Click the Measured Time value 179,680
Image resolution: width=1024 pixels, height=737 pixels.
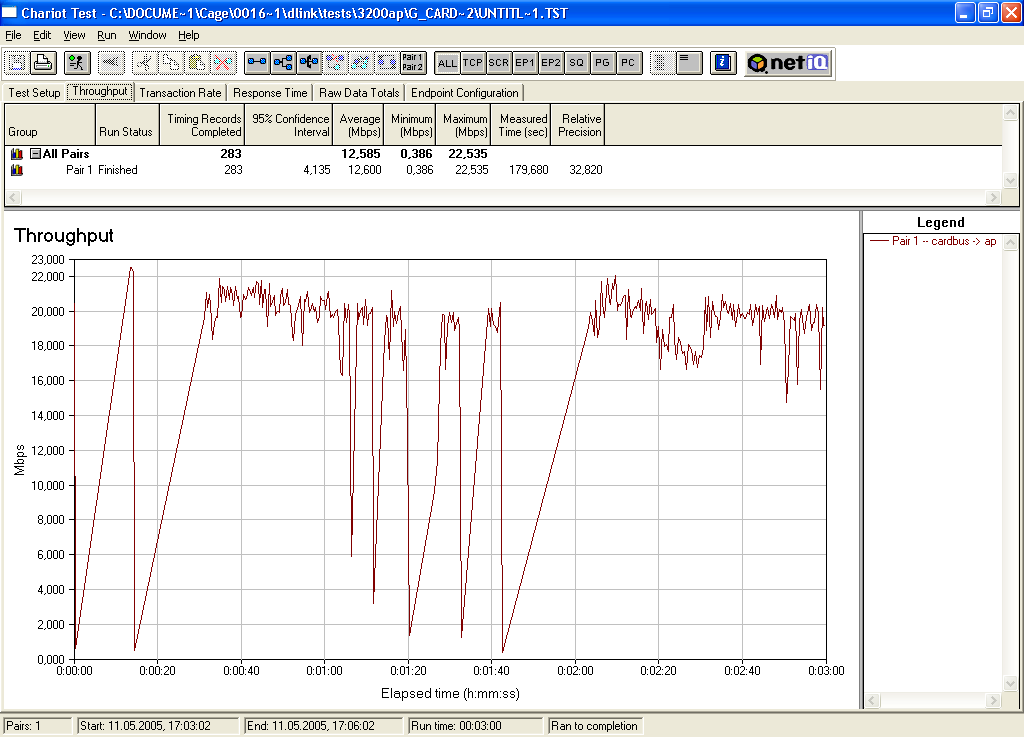[528, 170]
